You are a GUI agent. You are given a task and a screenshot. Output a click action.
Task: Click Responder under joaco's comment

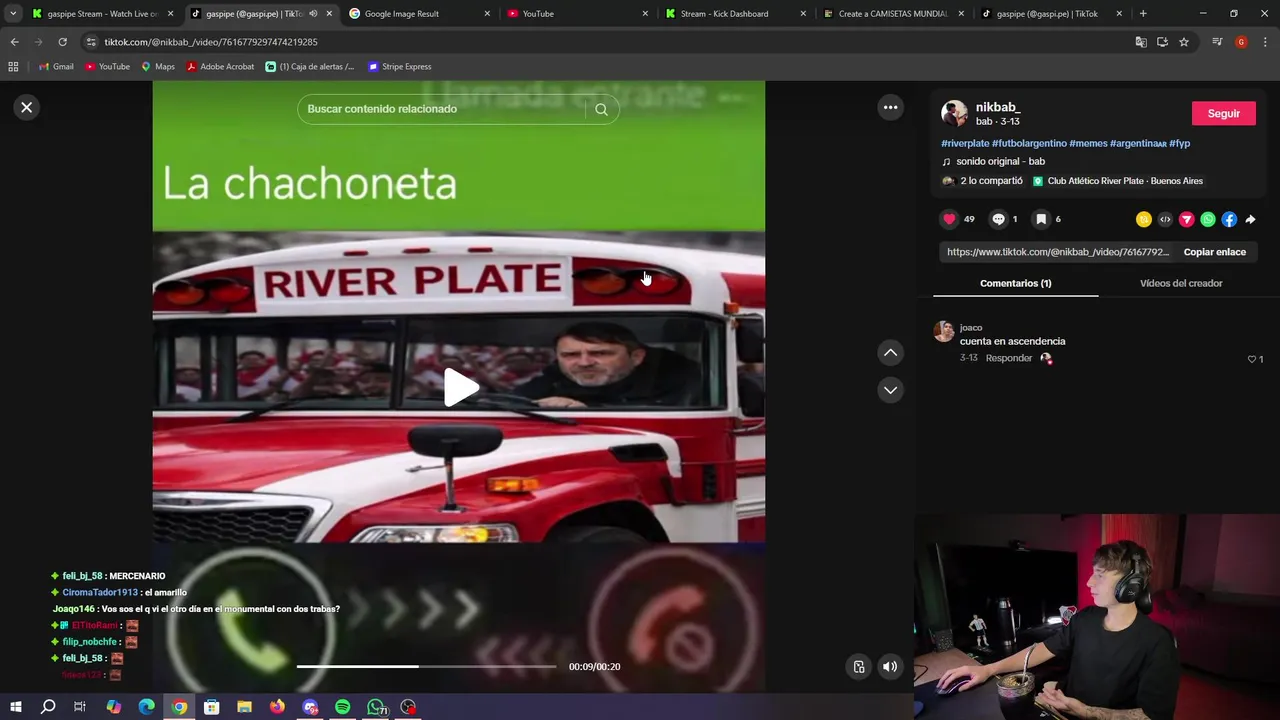(x=1008, y=358)
